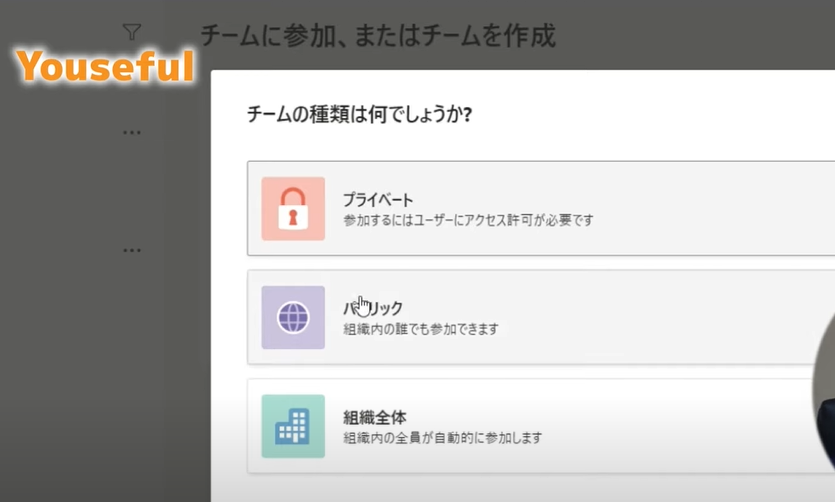
Task: Click the purple globe public icon
Action: pos(293,317)
